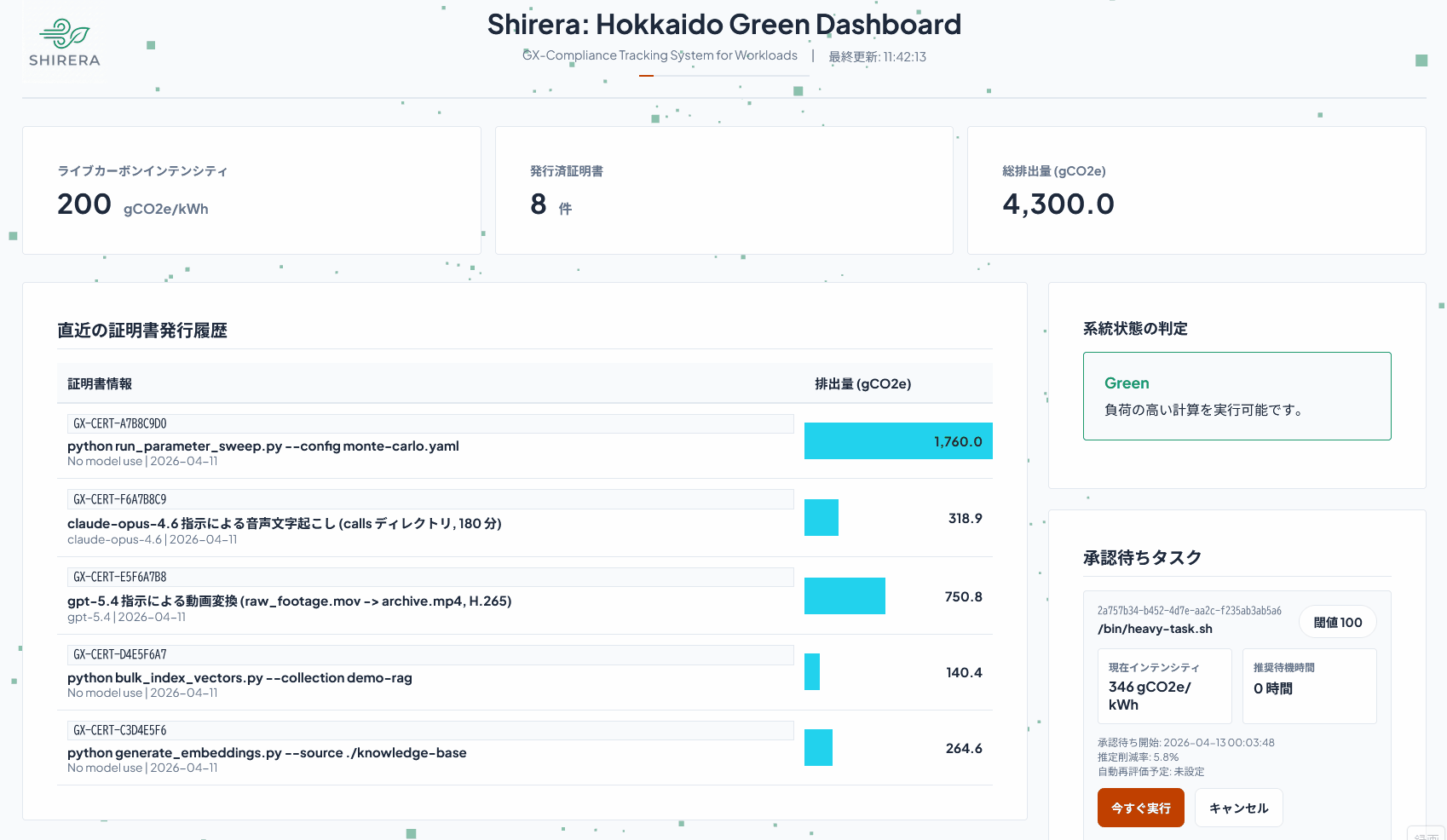Screen dimensions: 1447x840
Task: Click the generate_embeddings.py command text
Action: pyautogui.click(x=267, y=753)
